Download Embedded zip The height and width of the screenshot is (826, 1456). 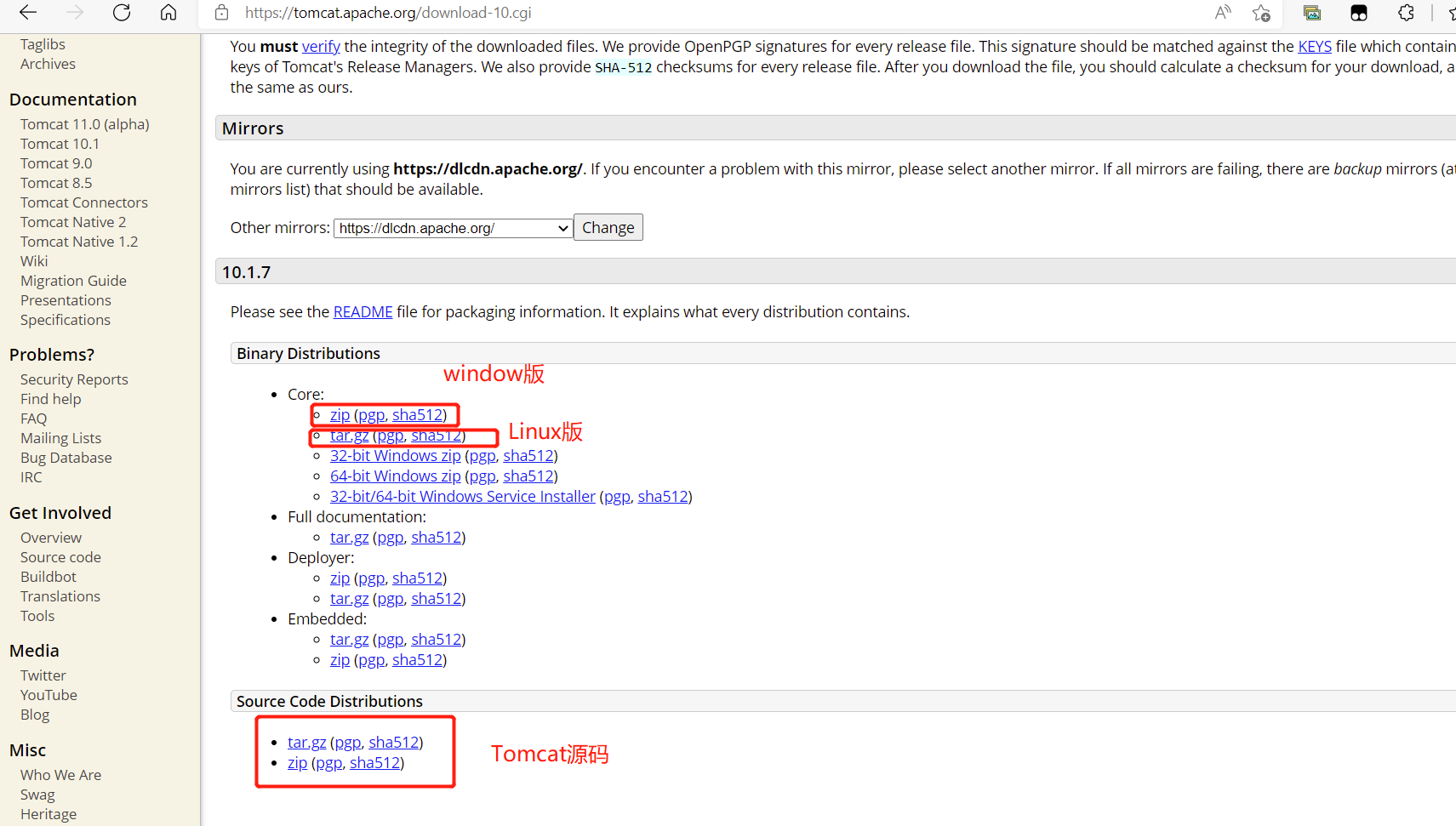point(340,660)
